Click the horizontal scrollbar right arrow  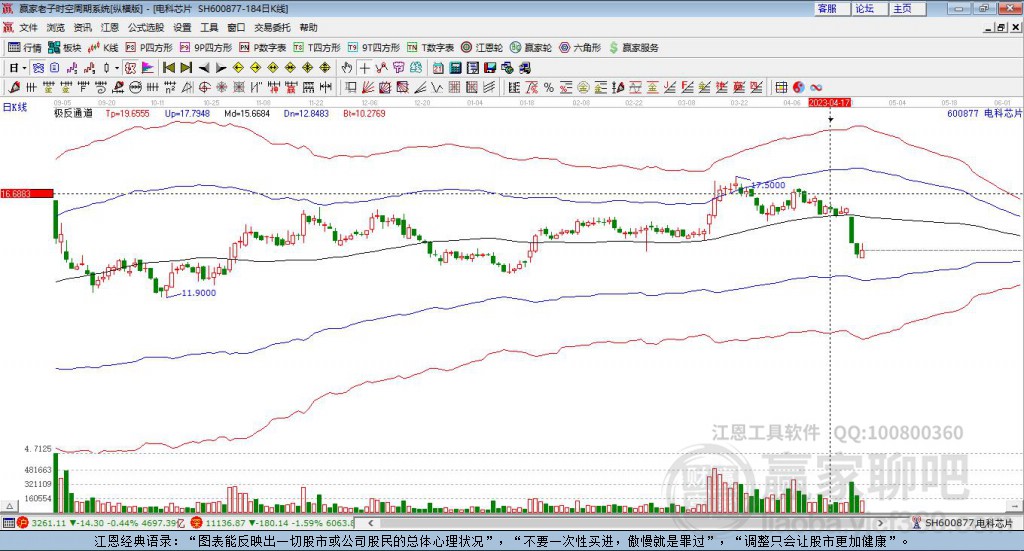[x=880, y=523]
